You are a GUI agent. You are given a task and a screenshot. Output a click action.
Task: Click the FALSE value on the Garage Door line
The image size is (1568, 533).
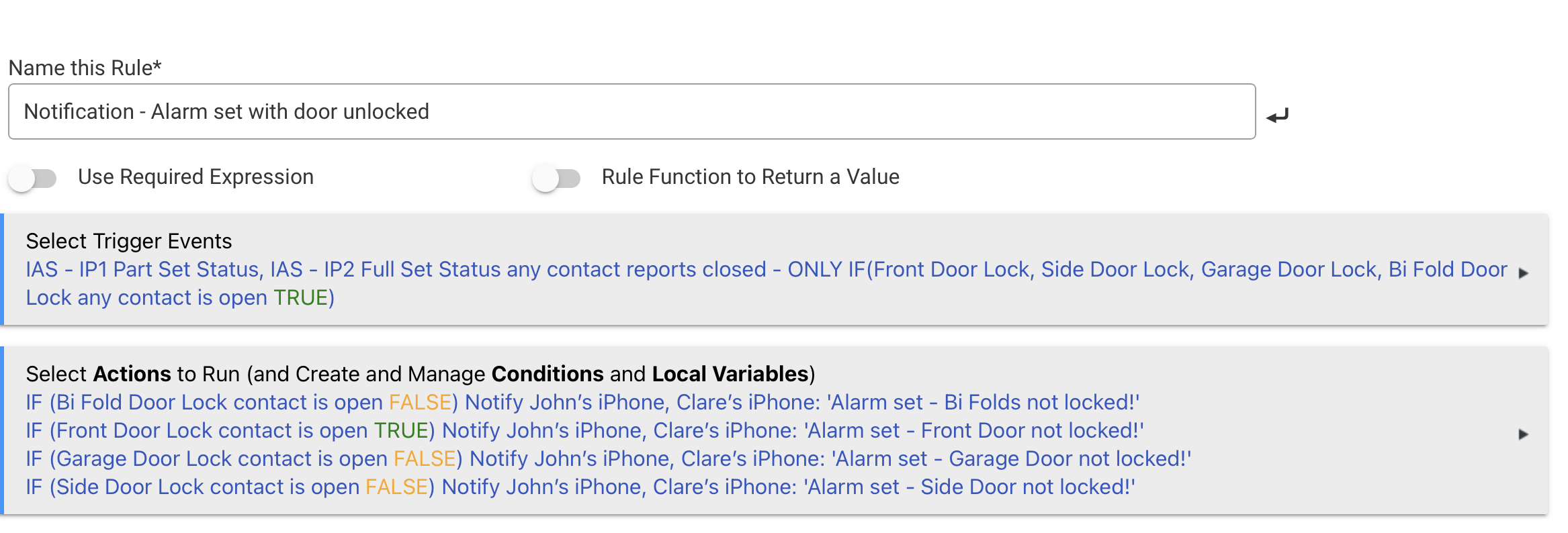[424, 458]
